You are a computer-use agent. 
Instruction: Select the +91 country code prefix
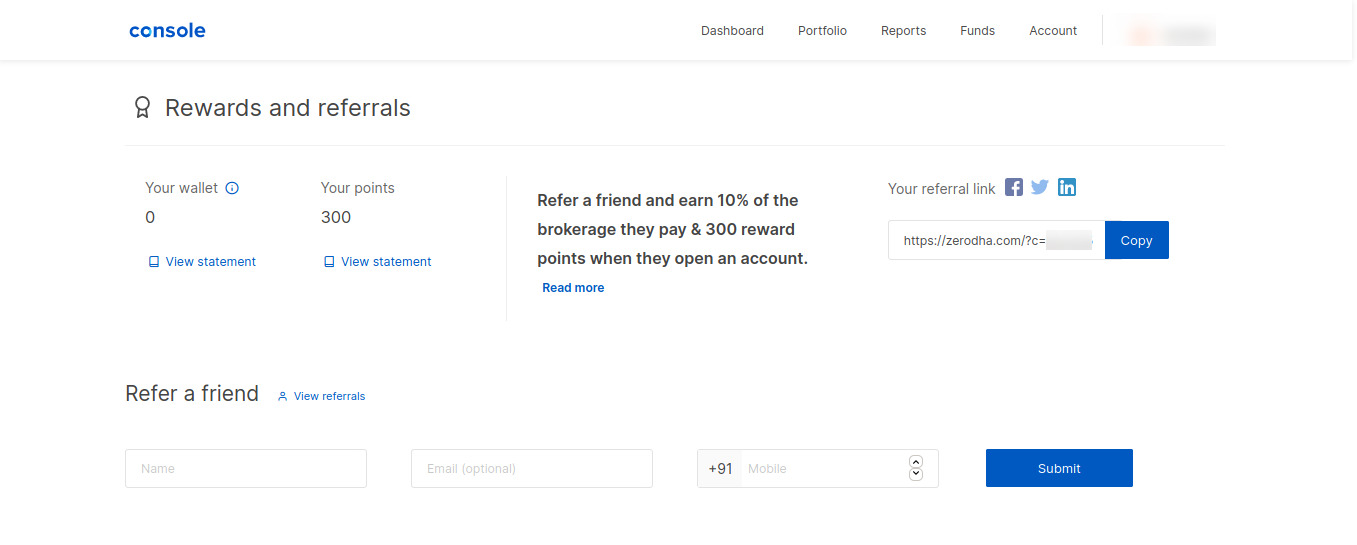(720, 468)
